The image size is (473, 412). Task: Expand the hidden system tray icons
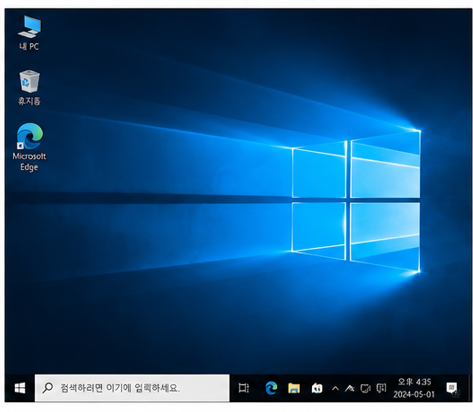pyautogui.click(x=335, y=388)
